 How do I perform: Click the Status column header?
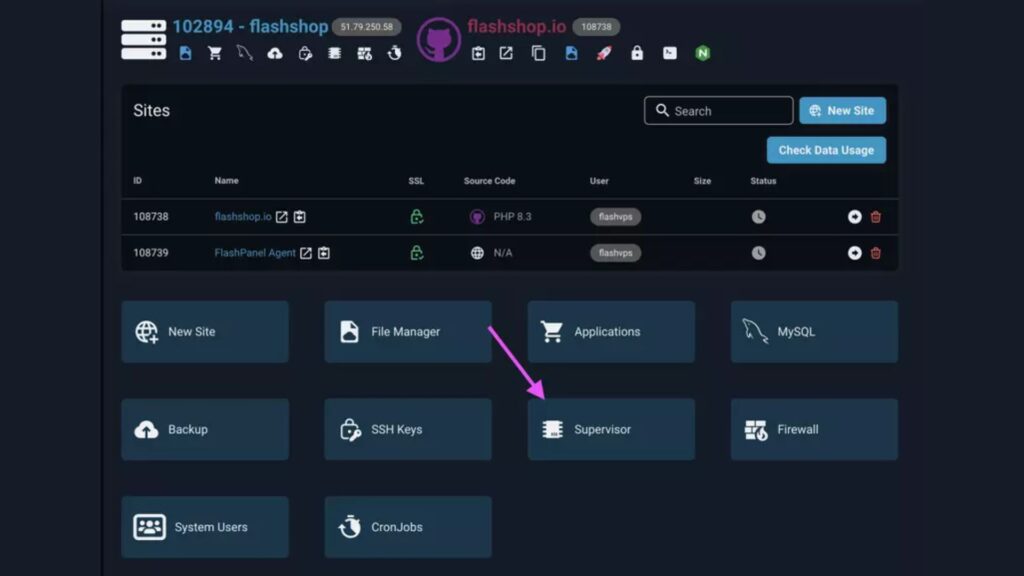click(x=763, y=181)
